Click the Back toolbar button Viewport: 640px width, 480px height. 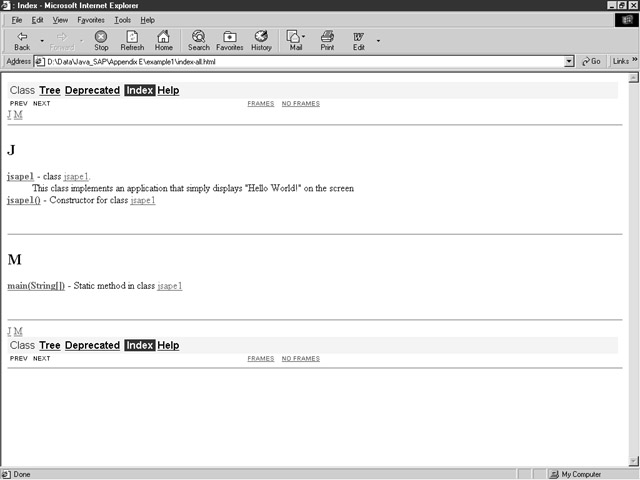[x=22, y=41]
